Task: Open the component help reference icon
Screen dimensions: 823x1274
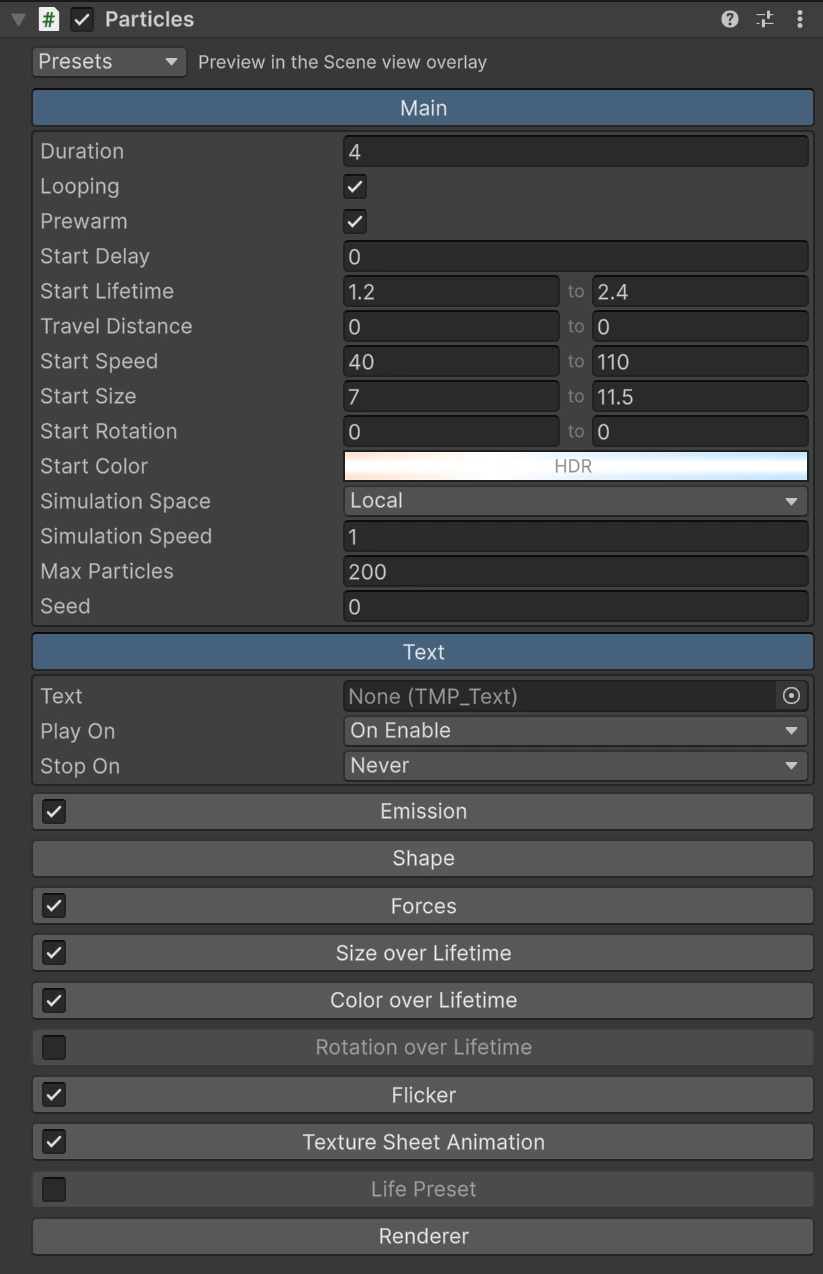Action: (730, 19)
